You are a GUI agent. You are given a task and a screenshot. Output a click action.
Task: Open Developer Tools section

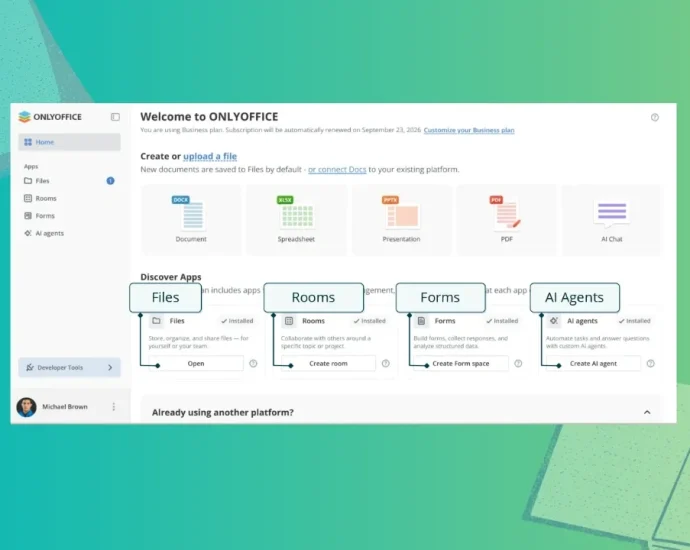(x=69, y=367)
